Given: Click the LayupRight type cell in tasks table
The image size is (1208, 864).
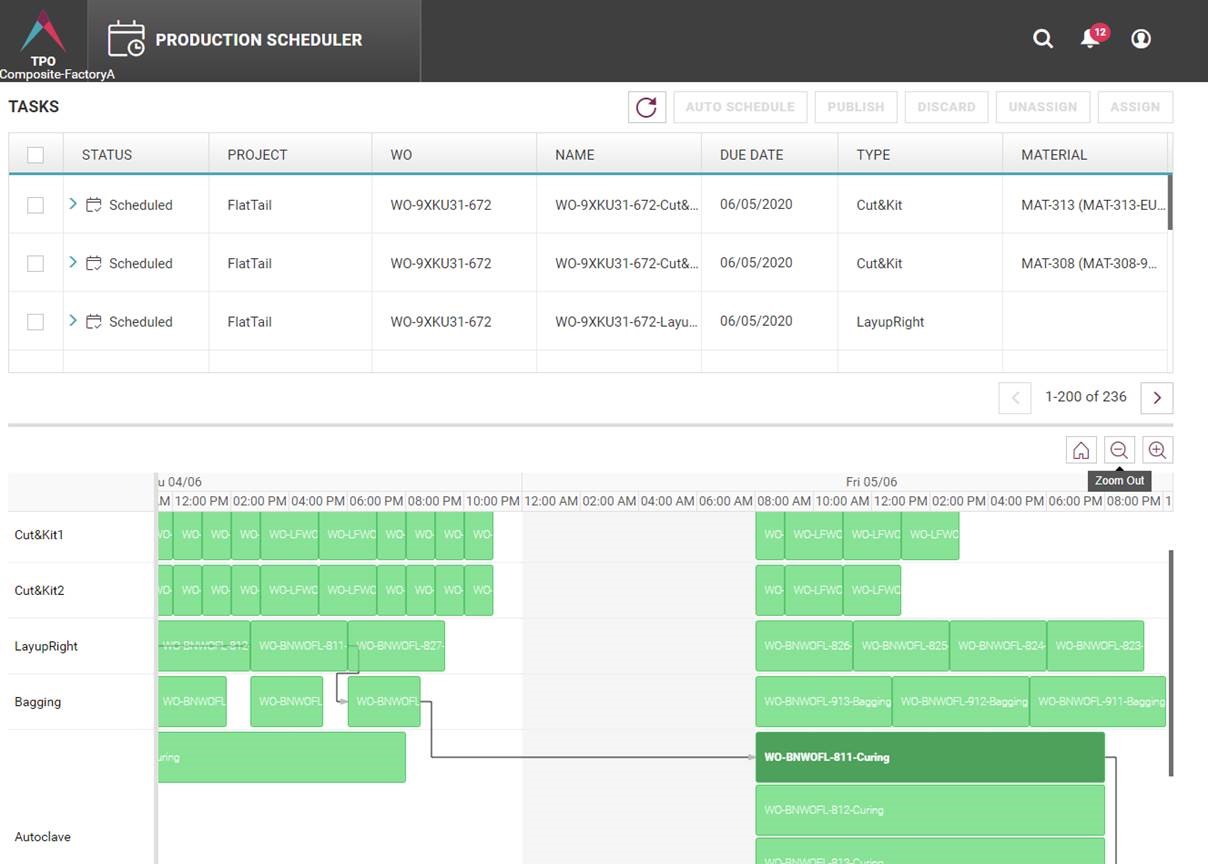Looking at the screenshot, I should (920, 322).
